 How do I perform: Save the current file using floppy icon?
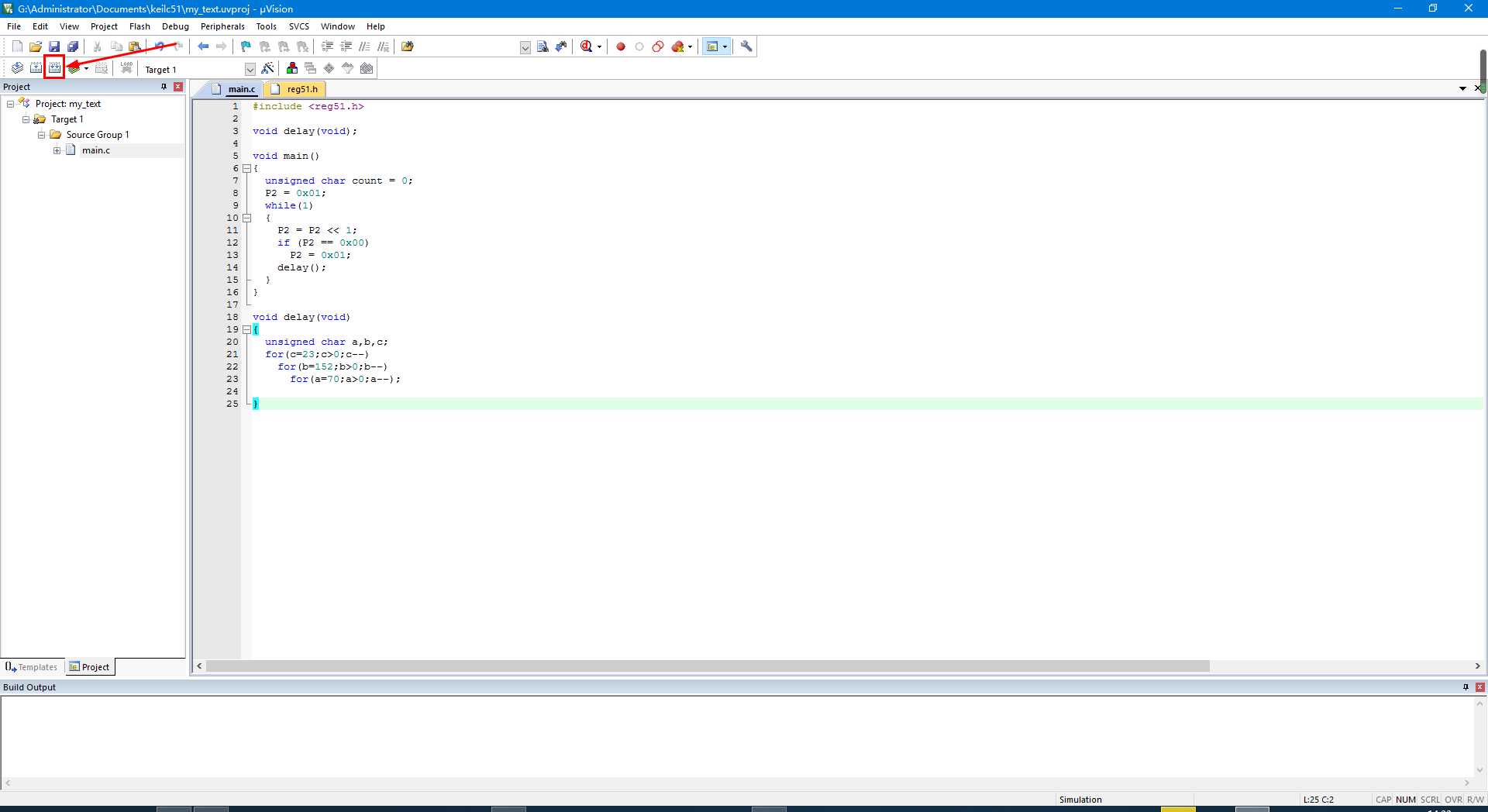pyautogui.click(x=54, y=46)
